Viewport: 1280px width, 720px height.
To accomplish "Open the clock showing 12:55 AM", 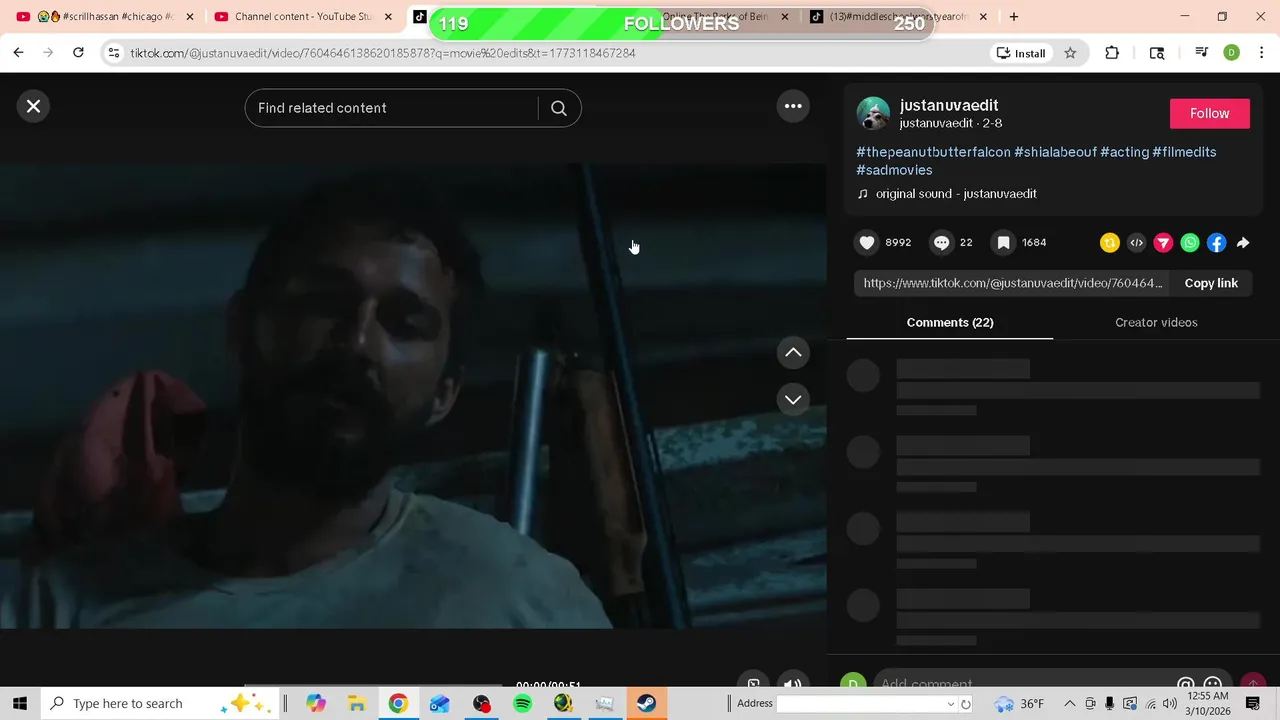I will point(1210,703).
